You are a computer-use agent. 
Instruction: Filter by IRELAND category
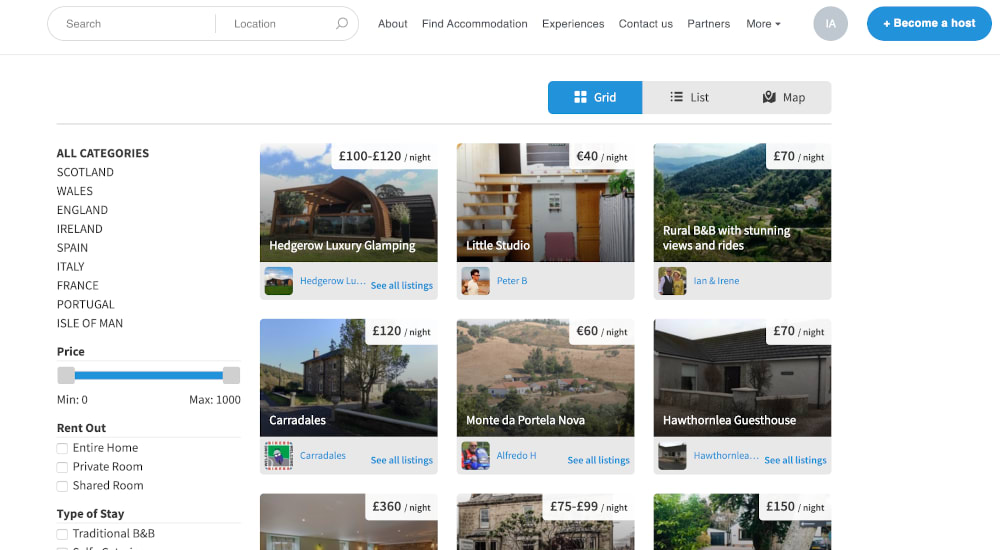[x=79, y=228]
